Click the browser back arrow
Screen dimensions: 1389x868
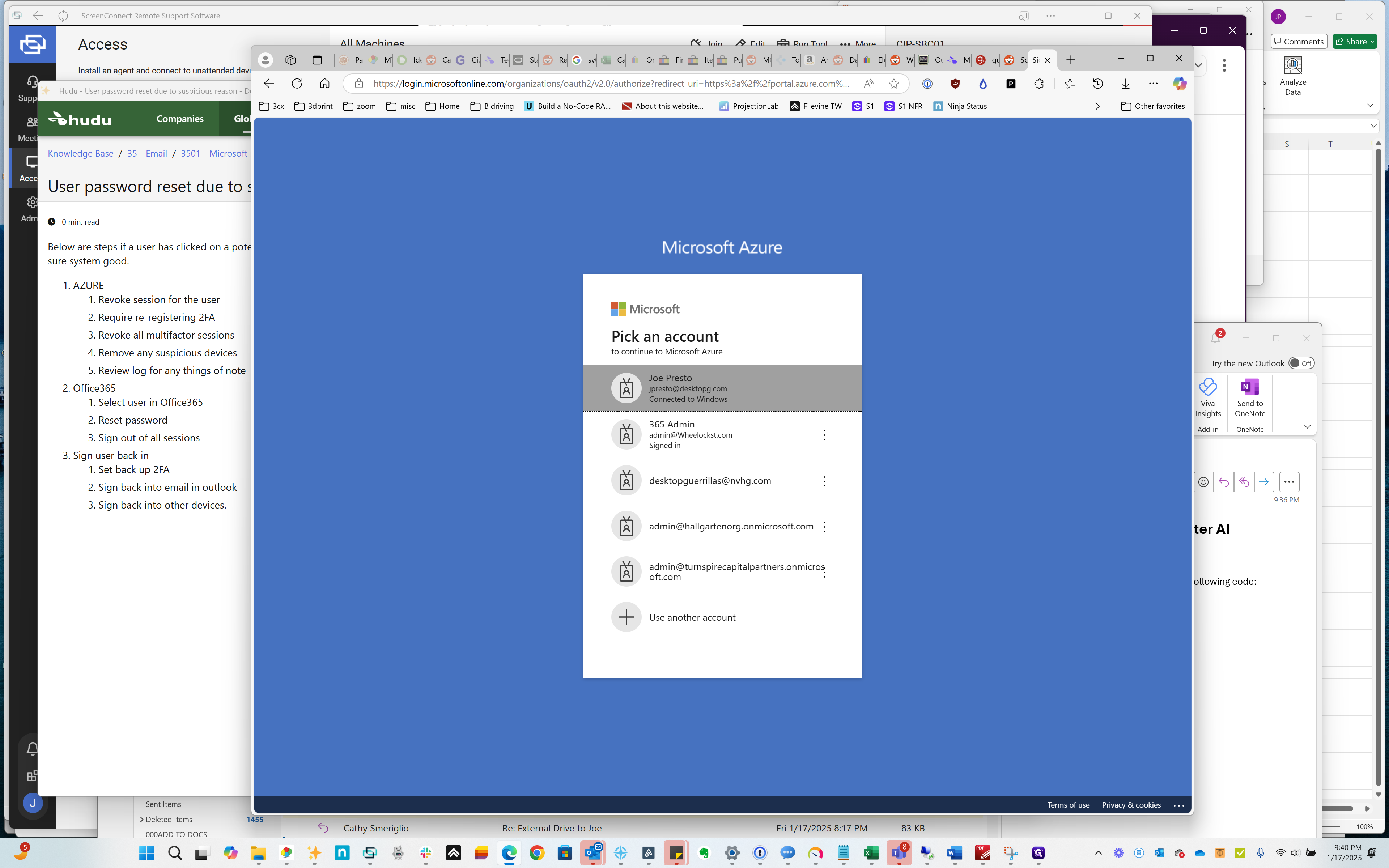tap(269, 84)
